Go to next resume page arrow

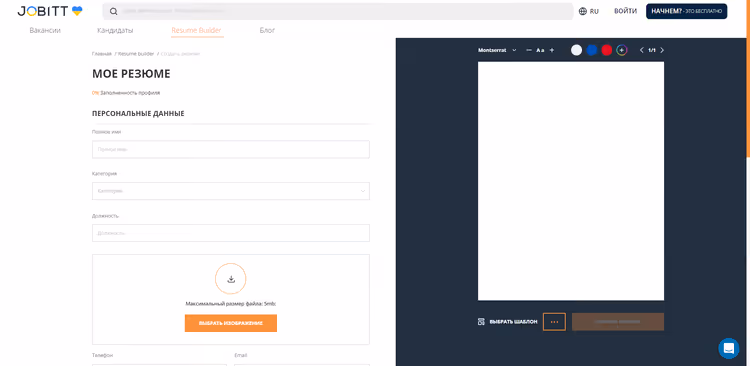(662, 50)
